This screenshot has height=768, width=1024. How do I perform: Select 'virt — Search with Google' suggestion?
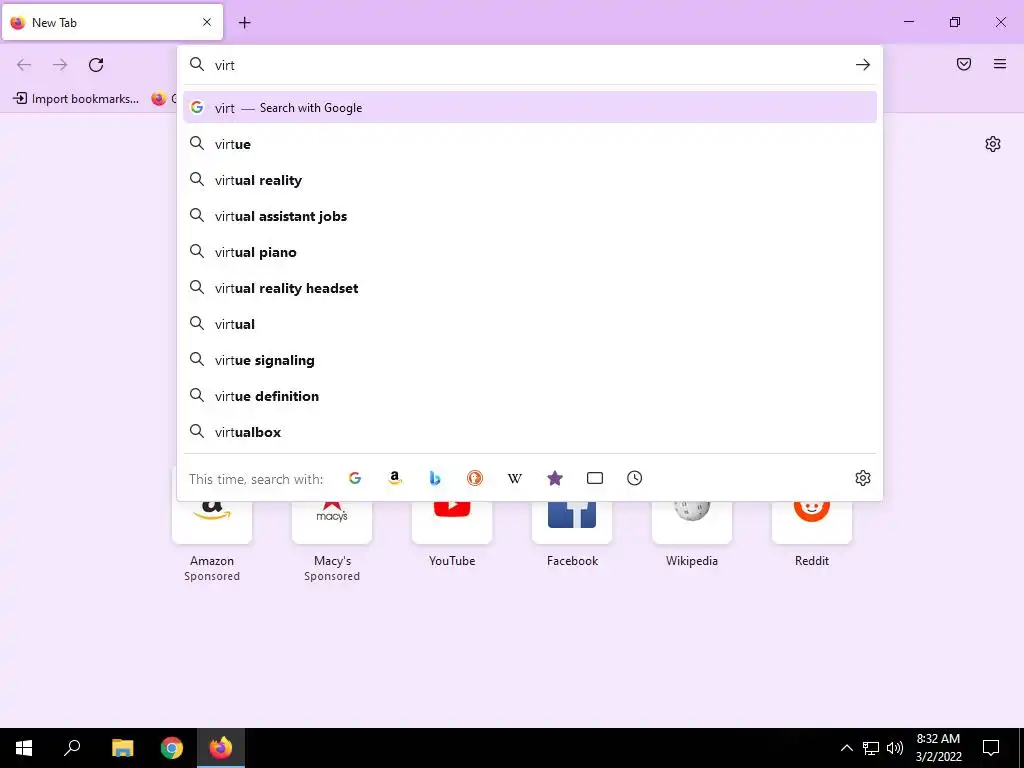pos(530,108)
